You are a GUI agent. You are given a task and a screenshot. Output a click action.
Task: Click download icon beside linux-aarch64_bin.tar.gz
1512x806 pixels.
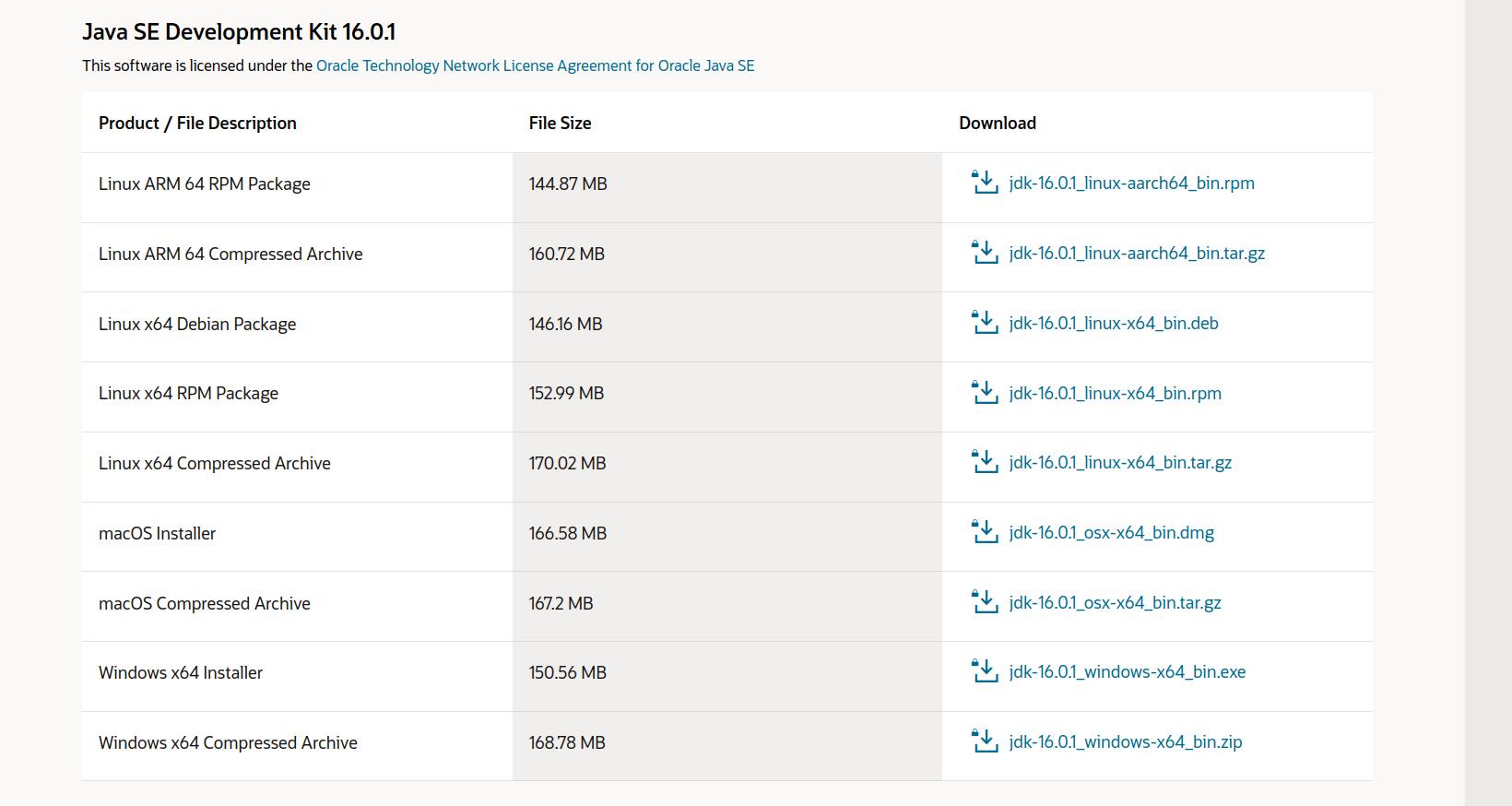[985, 252]
